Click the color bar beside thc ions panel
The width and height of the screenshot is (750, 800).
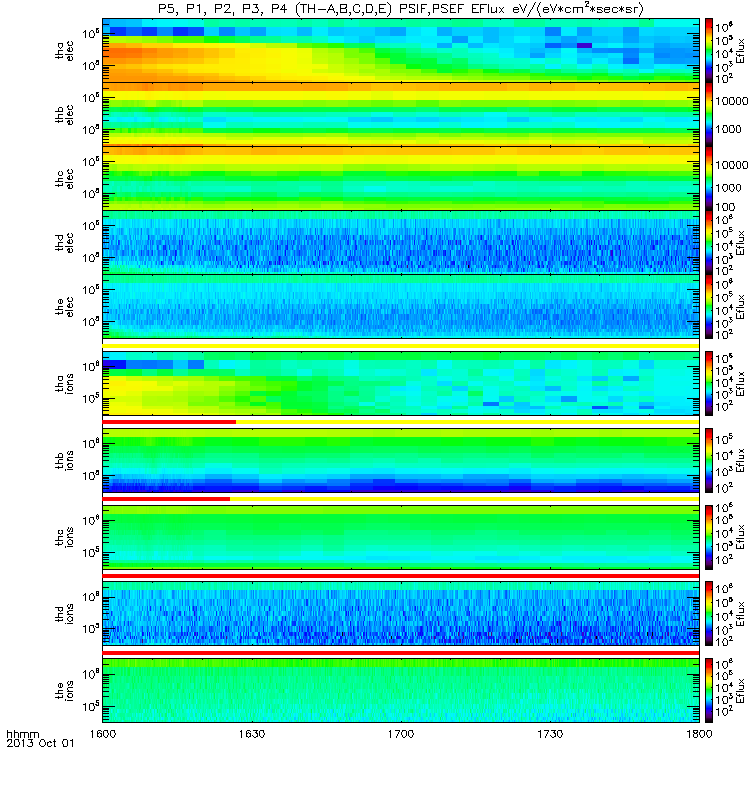(709, 537)
